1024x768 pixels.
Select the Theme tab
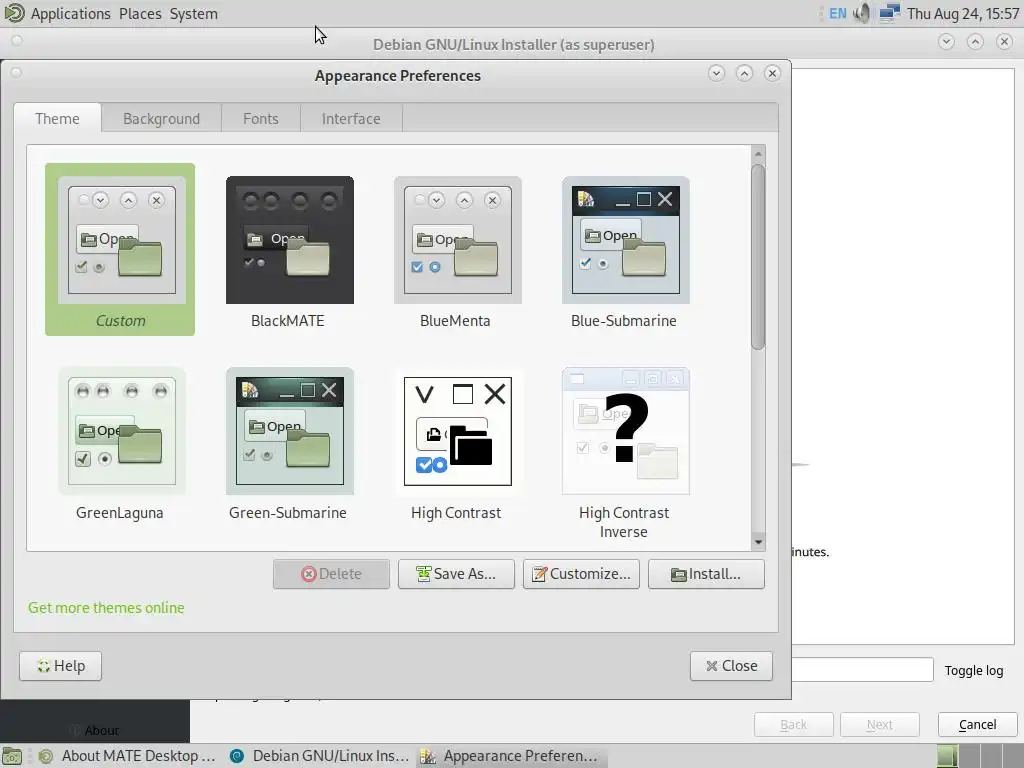57,118
